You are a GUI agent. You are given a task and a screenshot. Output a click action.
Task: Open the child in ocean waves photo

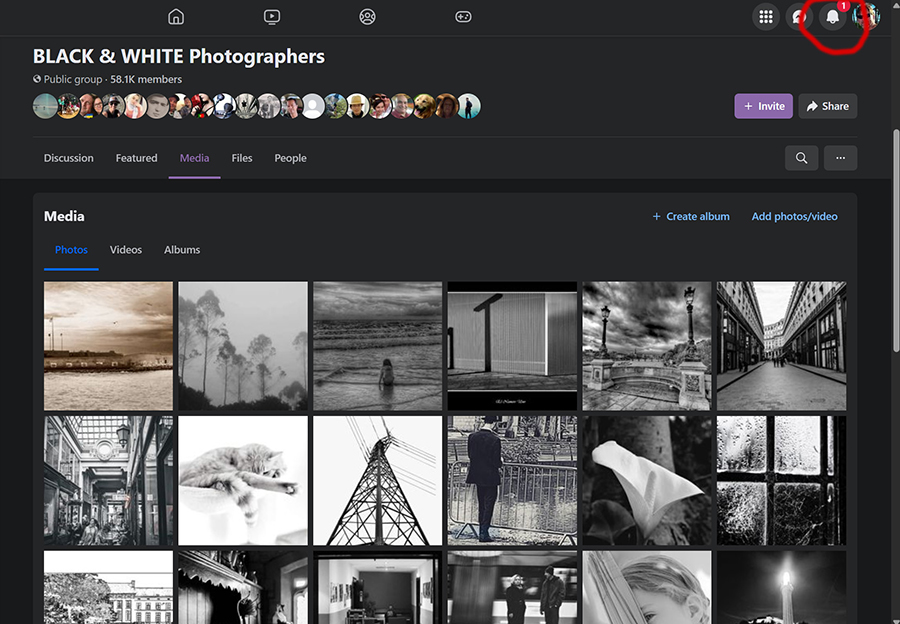378,346
